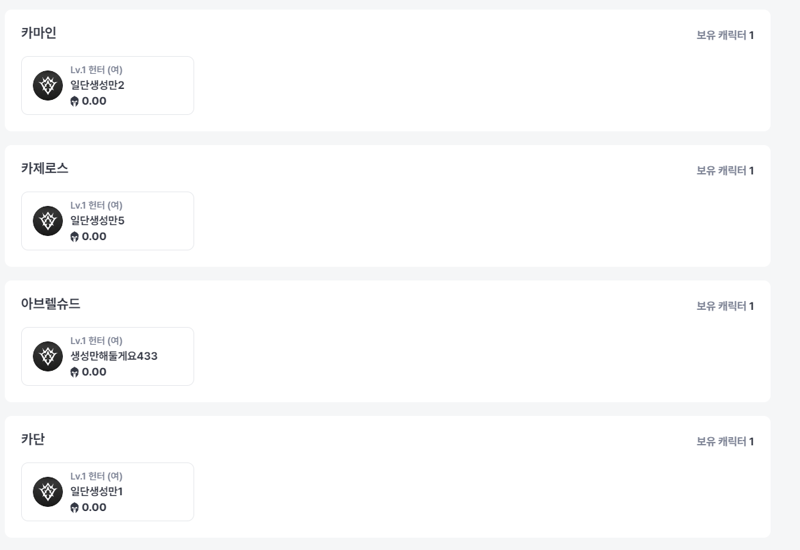Click 보유 캐릭터 1 count for 카마인

click(x=725, y=35)
